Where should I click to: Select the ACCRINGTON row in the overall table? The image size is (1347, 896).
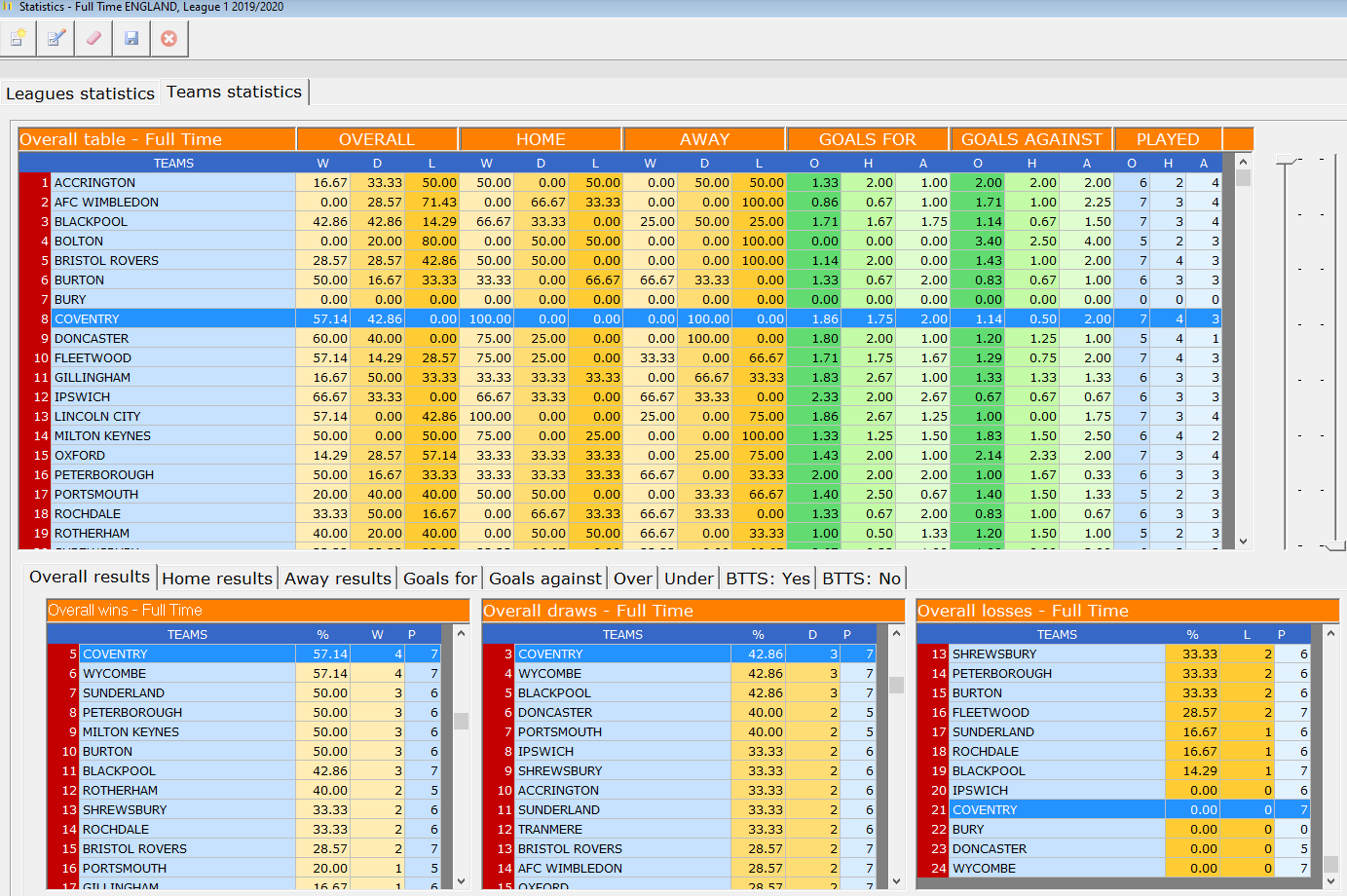pyautogui.click(x=619, y=182)
